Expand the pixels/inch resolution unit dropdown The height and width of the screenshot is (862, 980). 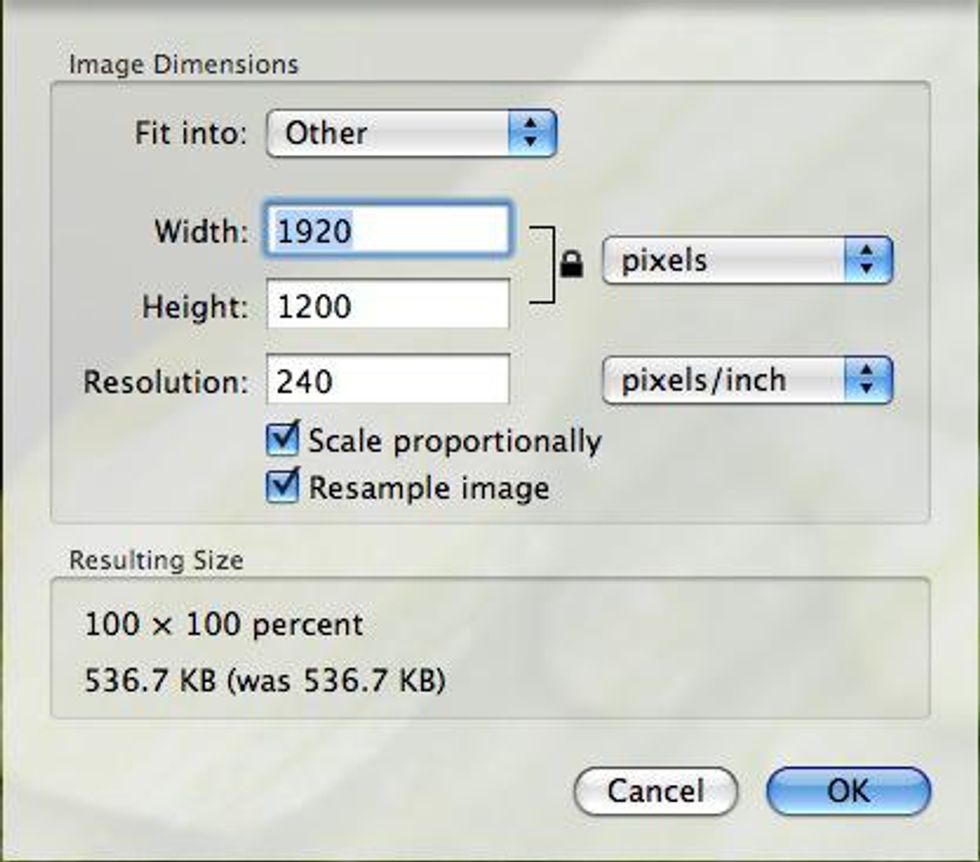(746, 381)
